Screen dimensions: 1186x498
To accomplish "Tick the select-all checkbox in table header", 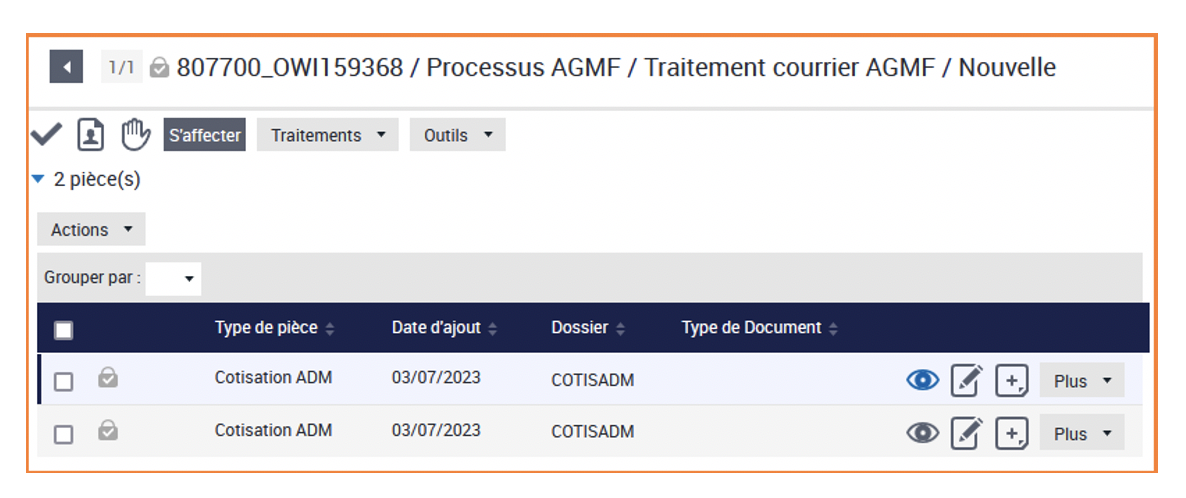I will click(x=63, y=330).
